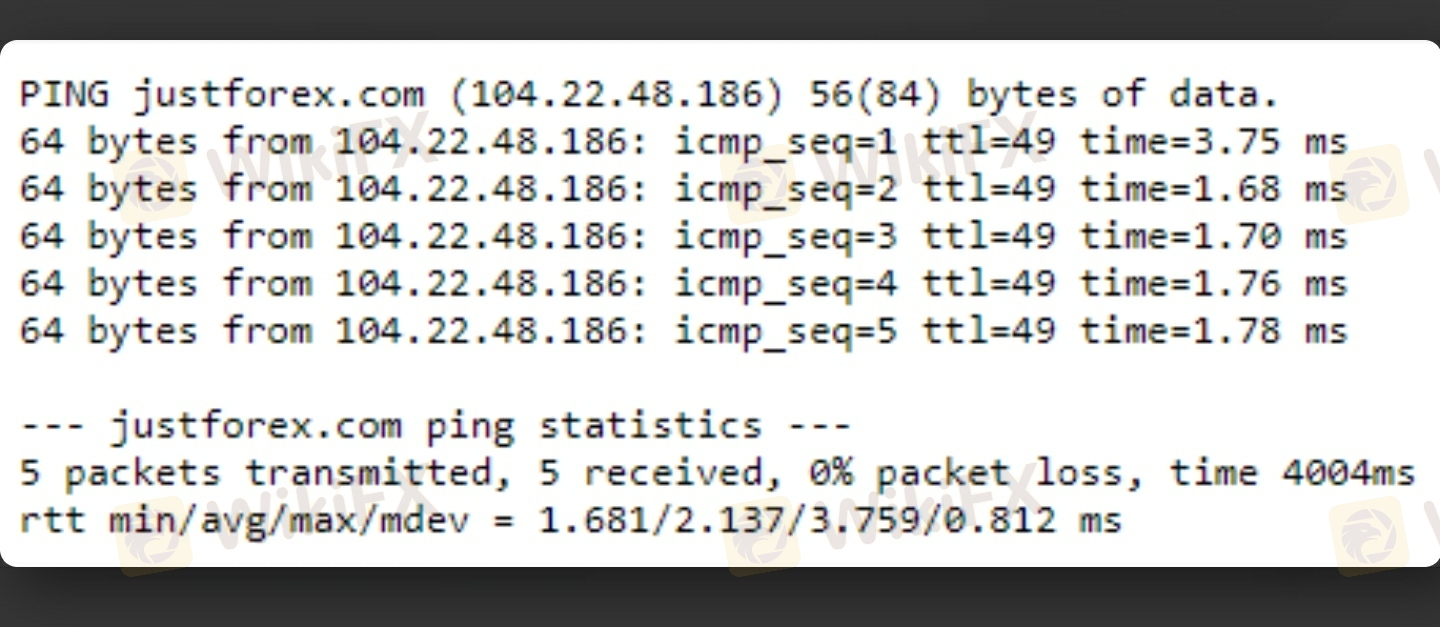Image resolution: width=1440 pixels, height=627 pixels.
Task: Select the icmp_seq=2 reply text
Action: coord(786,189)
